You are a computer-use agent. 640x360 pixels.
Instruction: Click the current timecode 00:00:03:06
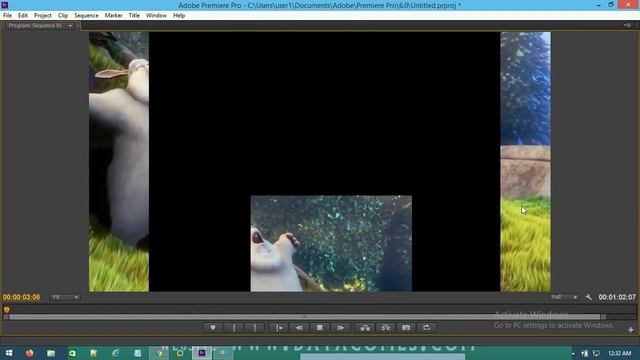[x=21, y=297]
